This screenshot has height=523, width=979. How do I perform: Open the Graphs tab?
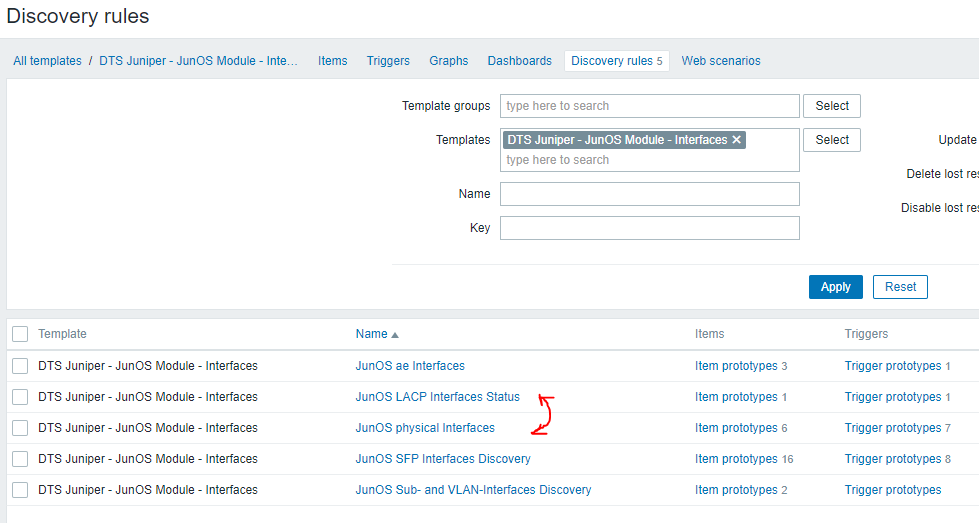449,61
